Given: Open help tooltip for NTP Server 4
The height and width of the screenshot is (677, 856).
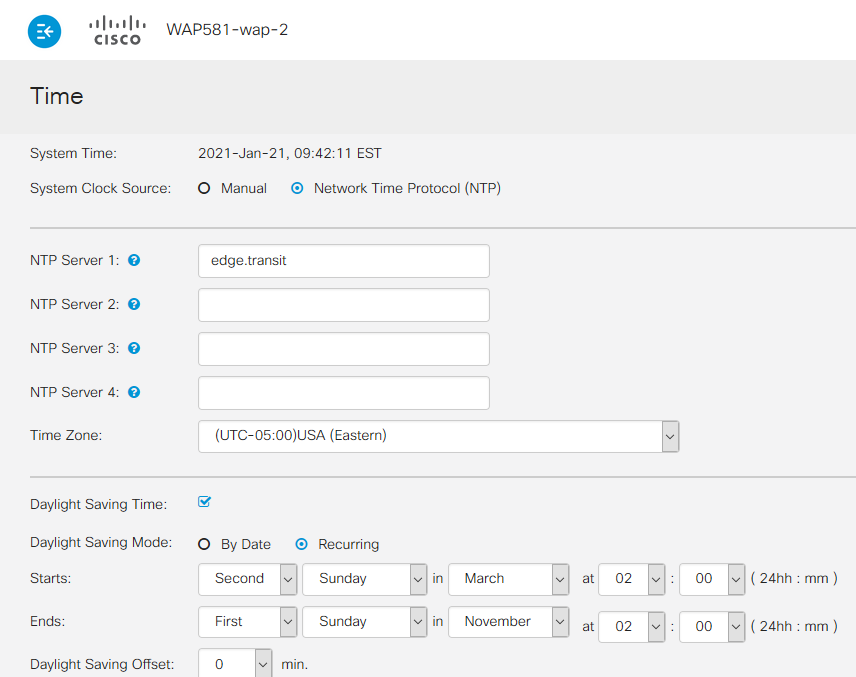Looking at the screenshot, I should point(133,392).
